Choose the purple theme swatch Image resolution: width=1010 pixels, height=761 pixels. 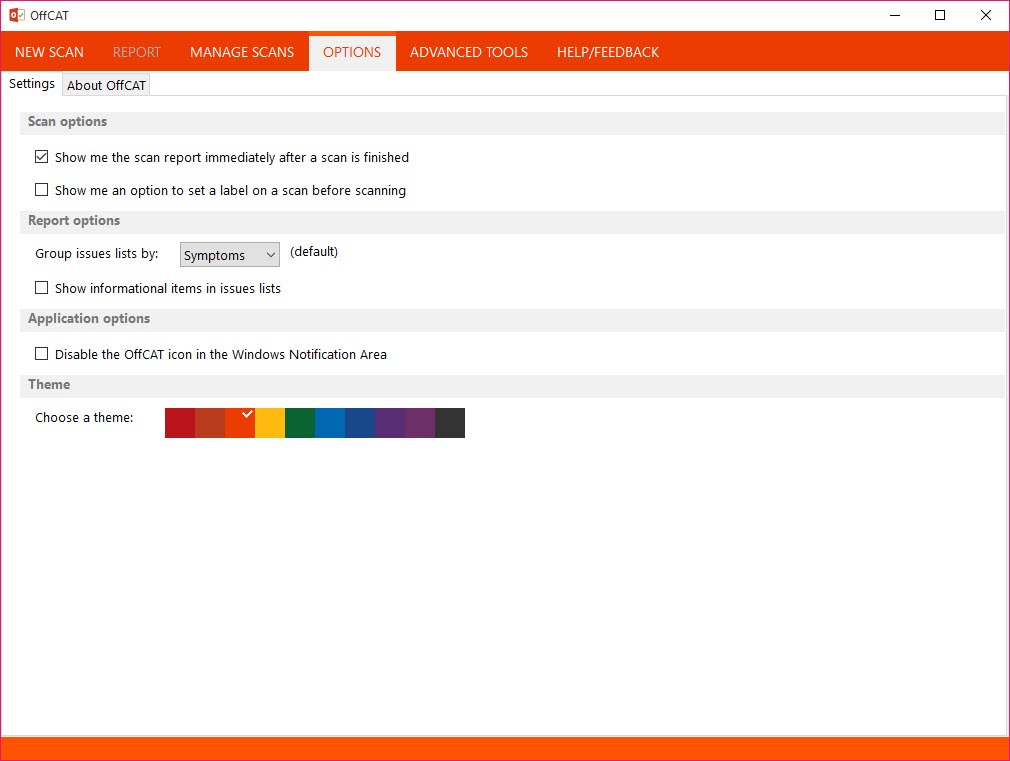click(x=390, y=423)
